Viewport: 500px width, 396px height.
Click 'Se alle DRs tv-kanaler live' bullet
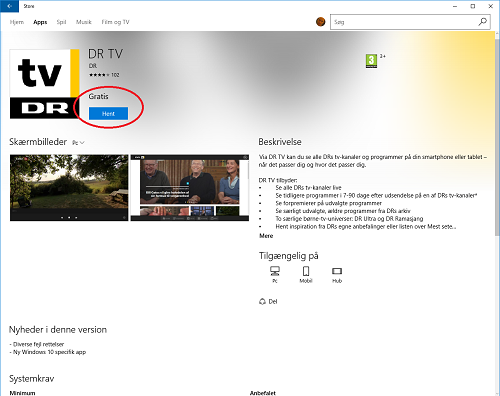point(308,188)
